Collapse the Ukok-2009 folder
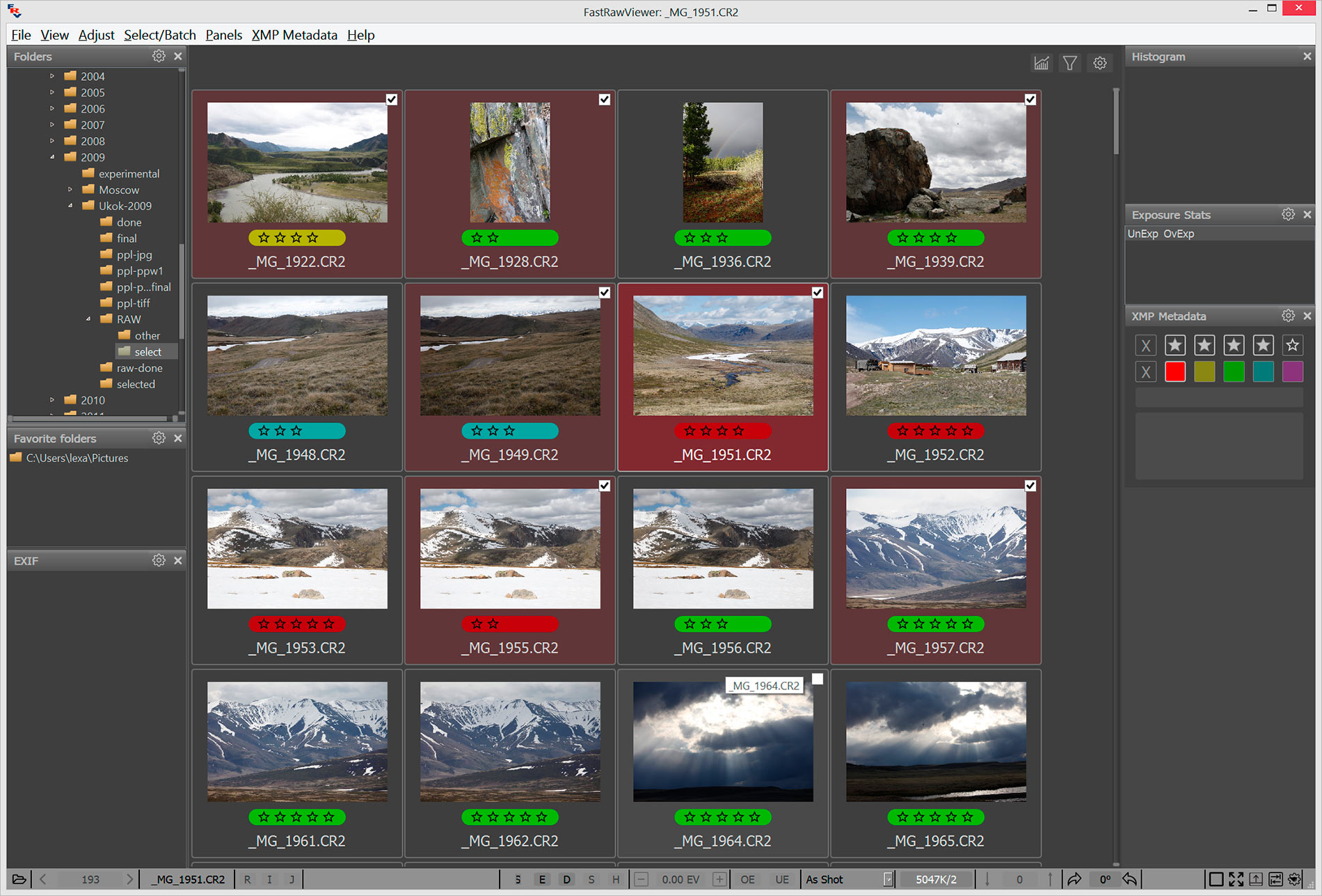The width and height of the screenshot is (1322, 896). coord(70,206)
